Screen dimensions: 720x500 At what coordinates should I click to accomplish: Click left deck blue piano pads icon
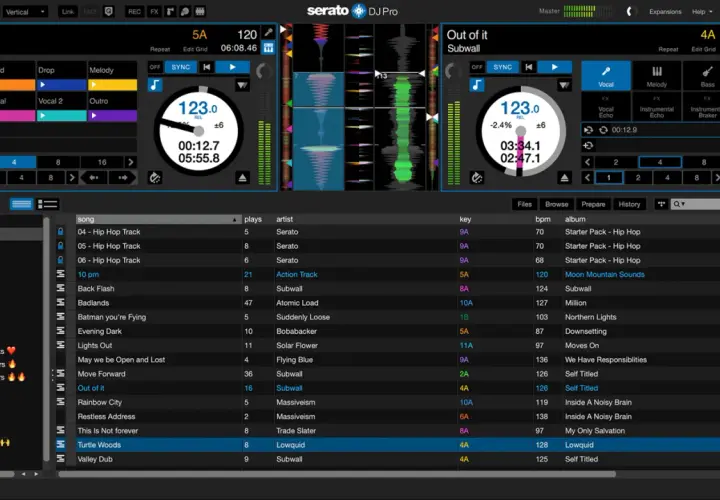point(268,47)
